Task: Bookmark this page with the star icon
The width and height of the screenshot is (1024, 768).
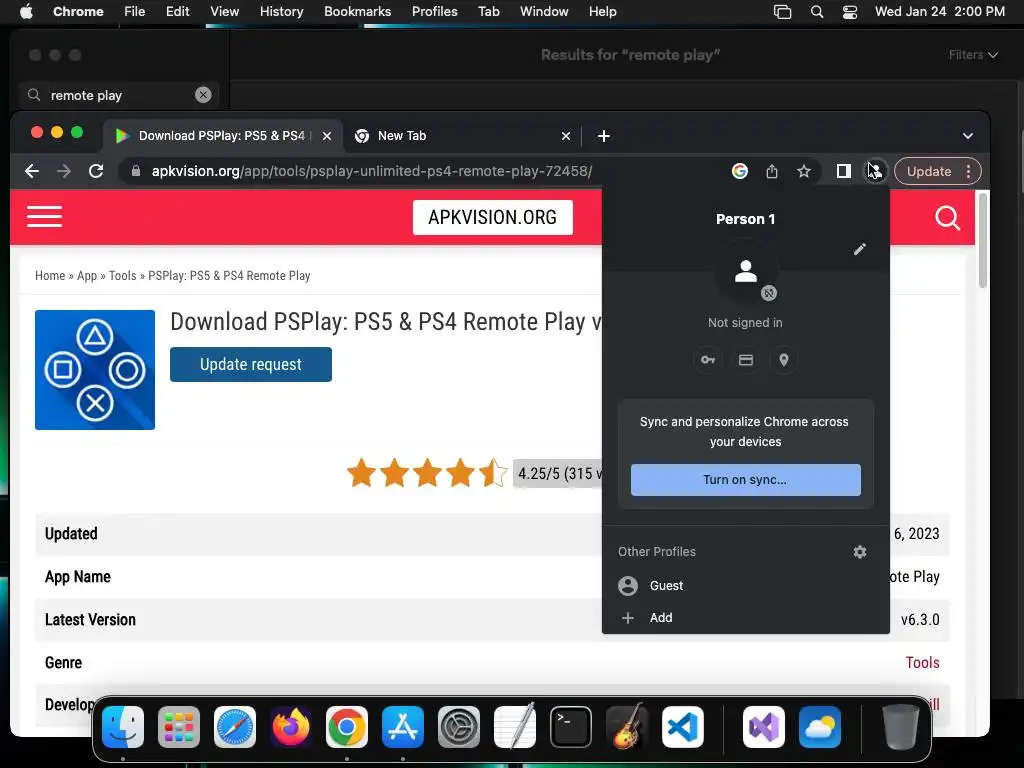Action: click(x=804, y=171)
